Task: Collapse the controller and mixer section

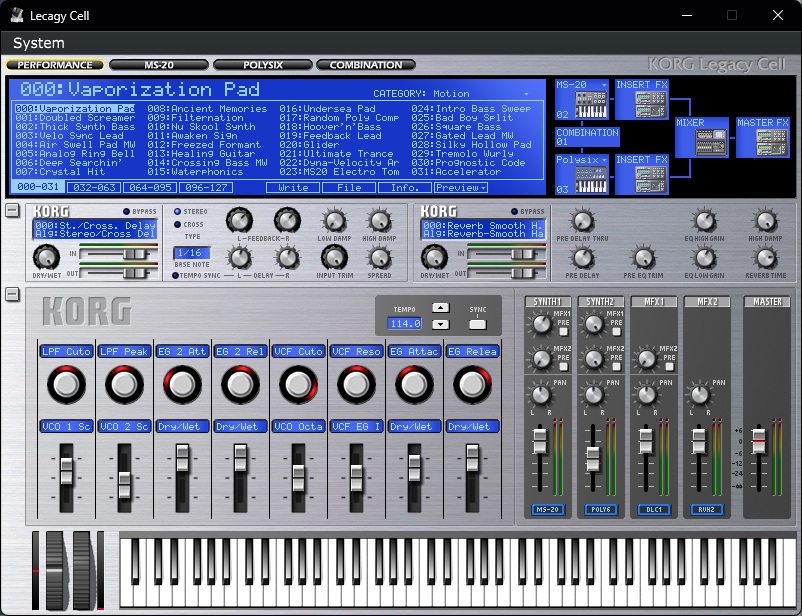Action: point(12,294)
